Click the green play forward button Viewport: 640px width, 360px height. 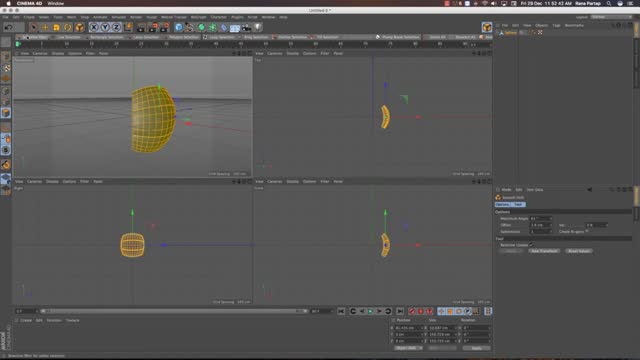click(371, 311)
